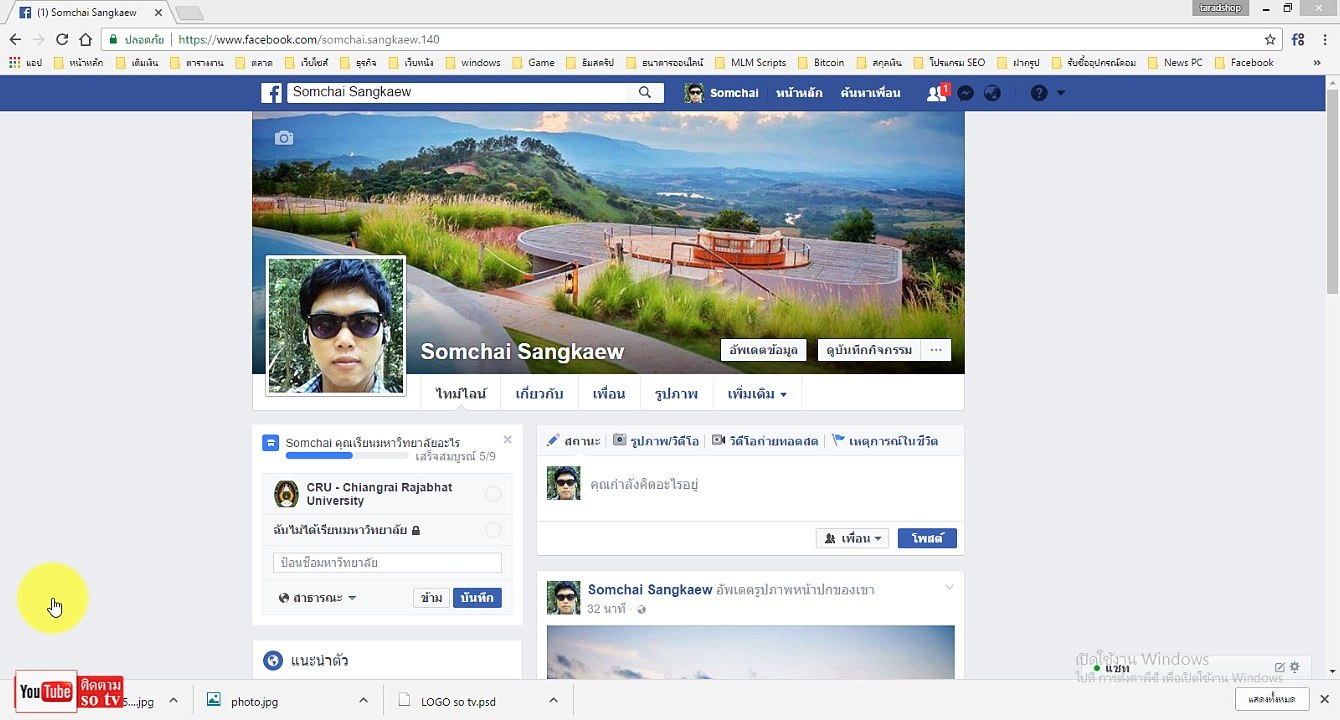Viewport: 1340px width, 720px height.
Task: Switch to the เกี่ยวกับ tab
Action: click(539, 394)
